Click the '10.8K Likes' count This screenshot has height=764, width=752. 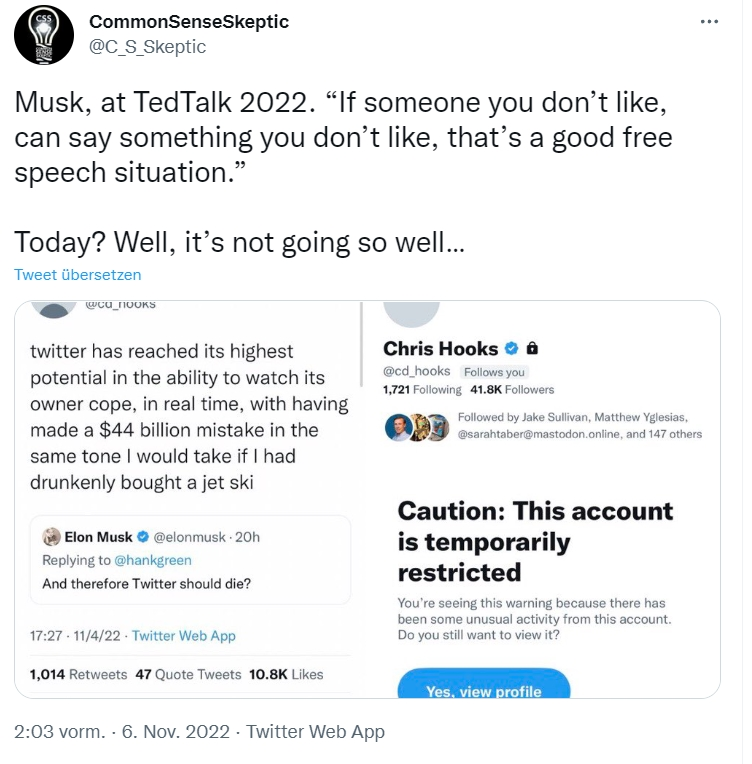click(x=286, y=674)
